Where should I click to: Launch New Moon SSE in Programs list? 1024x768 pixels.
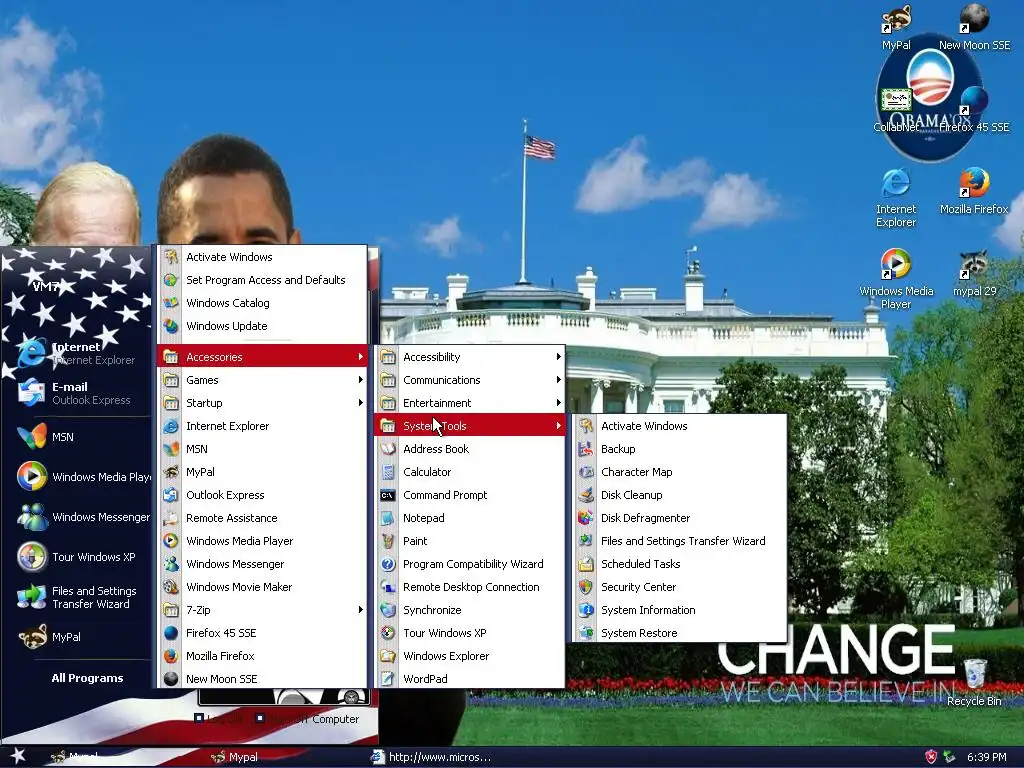pyautogui.click(x=263, y=679)
